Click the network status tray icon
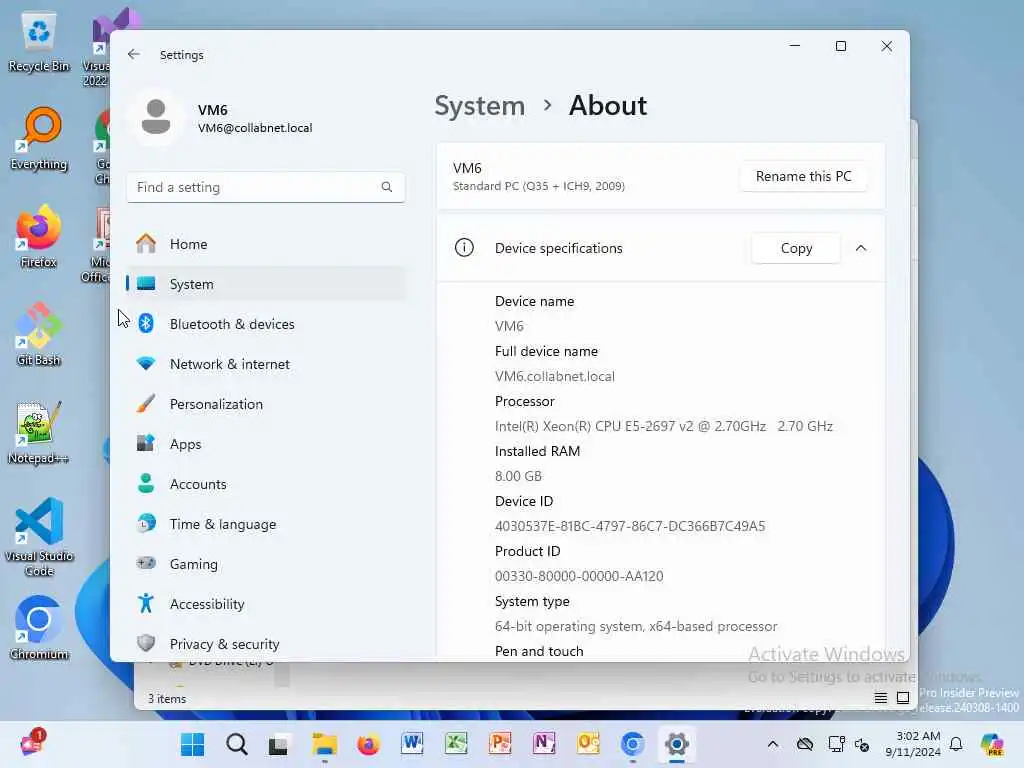The image size is (1024, 768). (836, 744)
